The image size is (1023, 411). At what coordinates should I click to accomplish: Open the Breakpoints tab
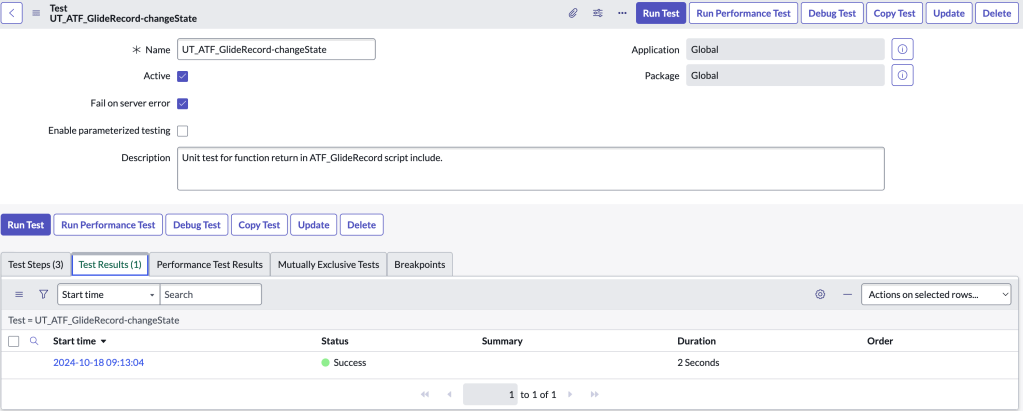pyautogui.click(x=420, y=264)
